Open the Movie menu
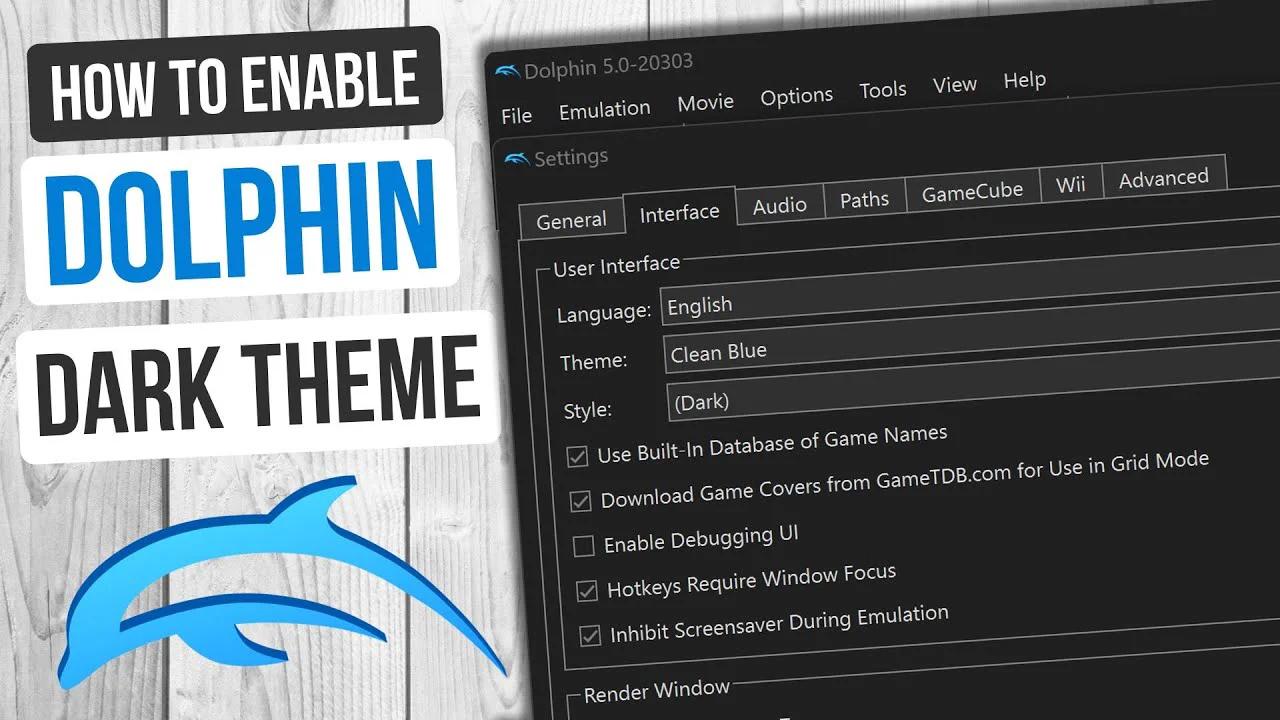The height and width of the screenshot is (720, 1280). [x=706, y=102]
